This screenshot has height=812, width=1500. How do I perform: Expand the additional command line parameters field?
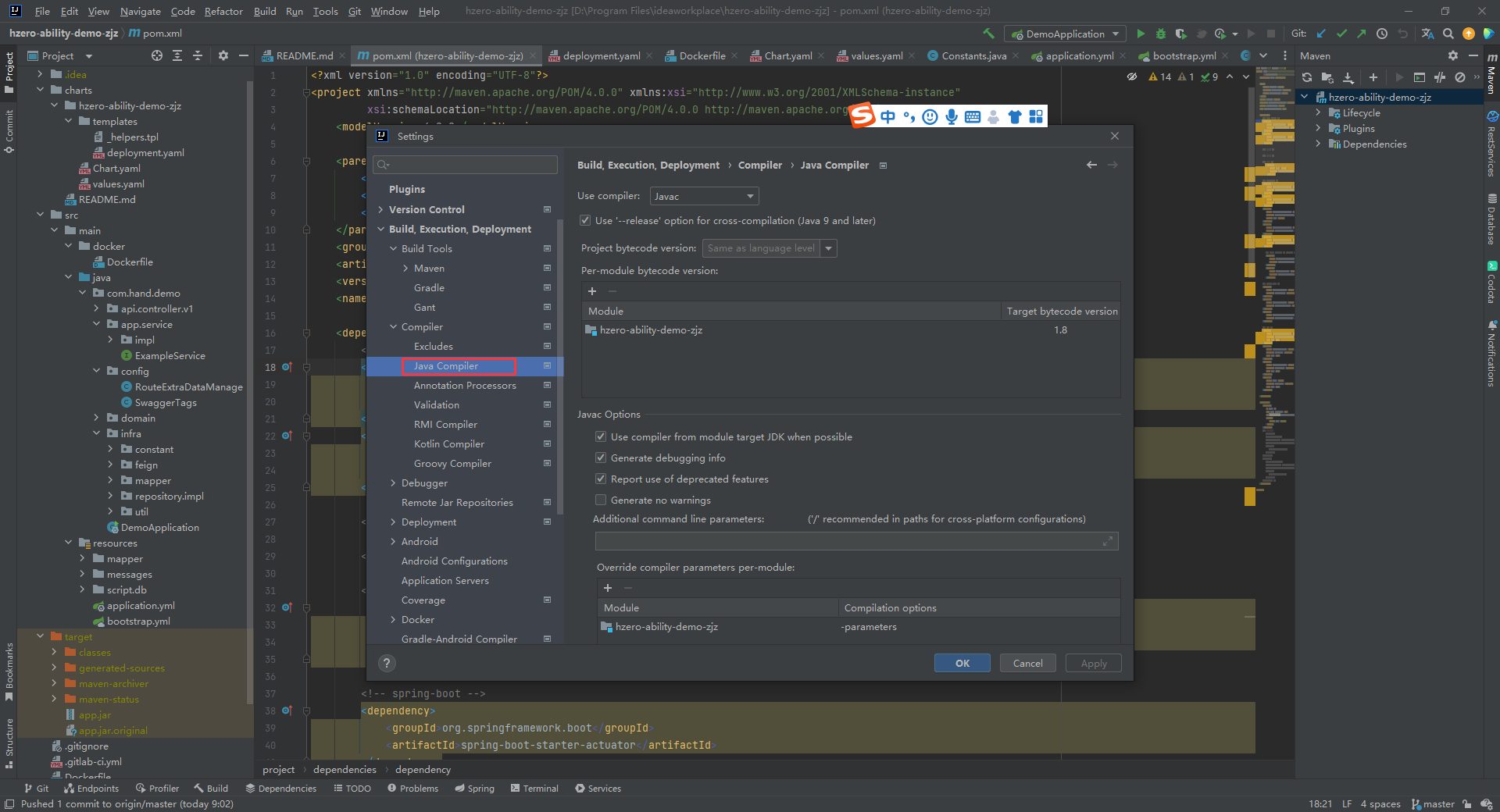1107,541
